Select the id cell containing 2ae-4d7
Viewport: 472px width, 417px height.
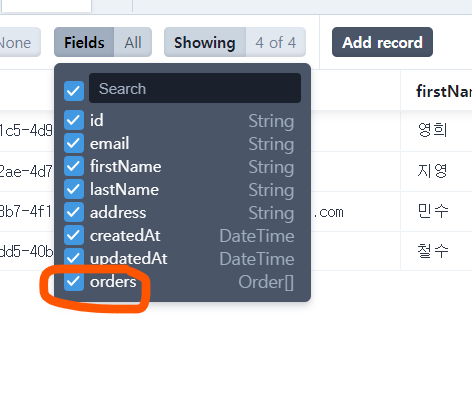pyautogui.click(x=26, y=172)
